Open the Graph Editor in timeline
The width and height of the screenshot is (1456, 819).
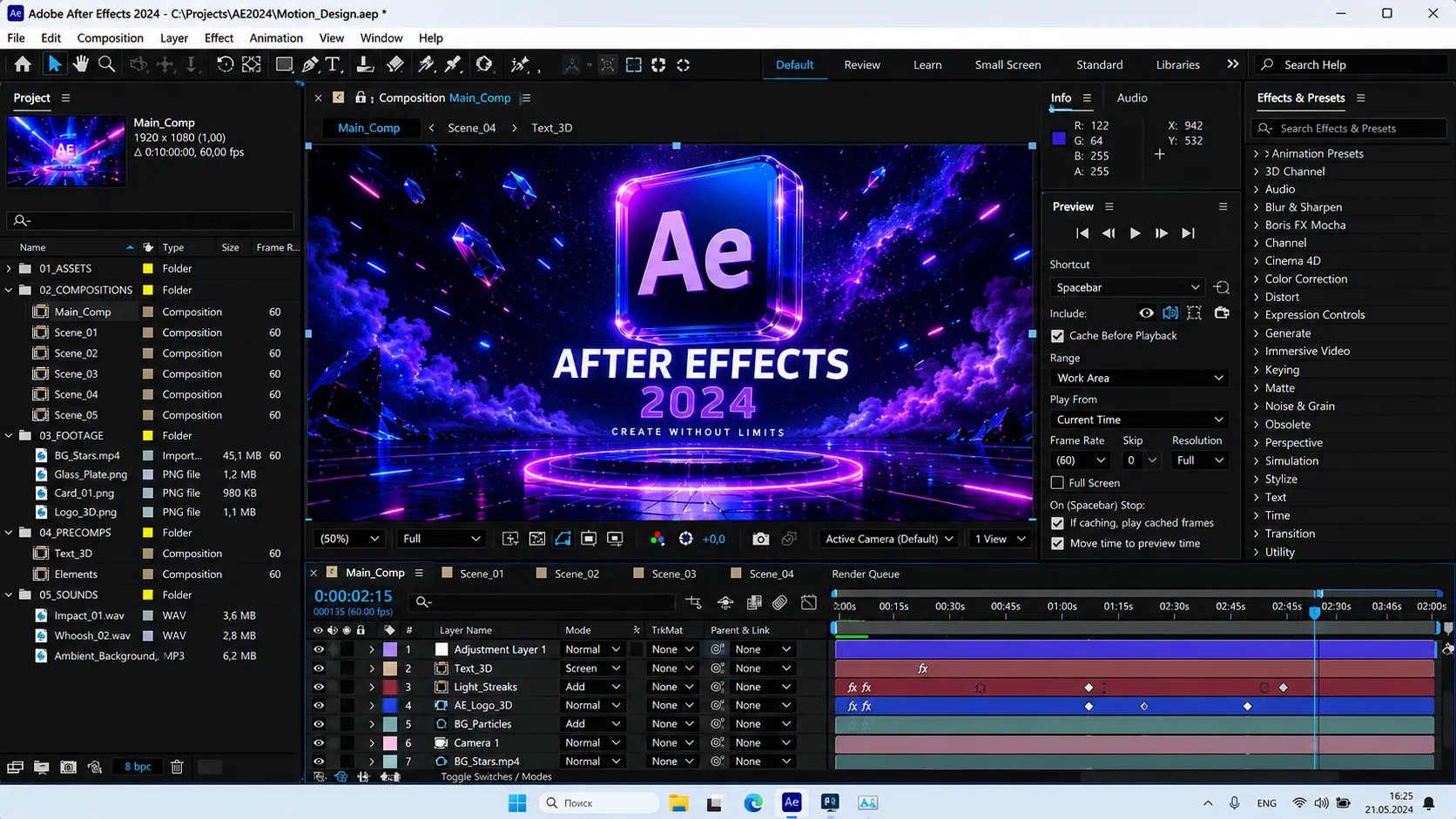click(809, 602)
